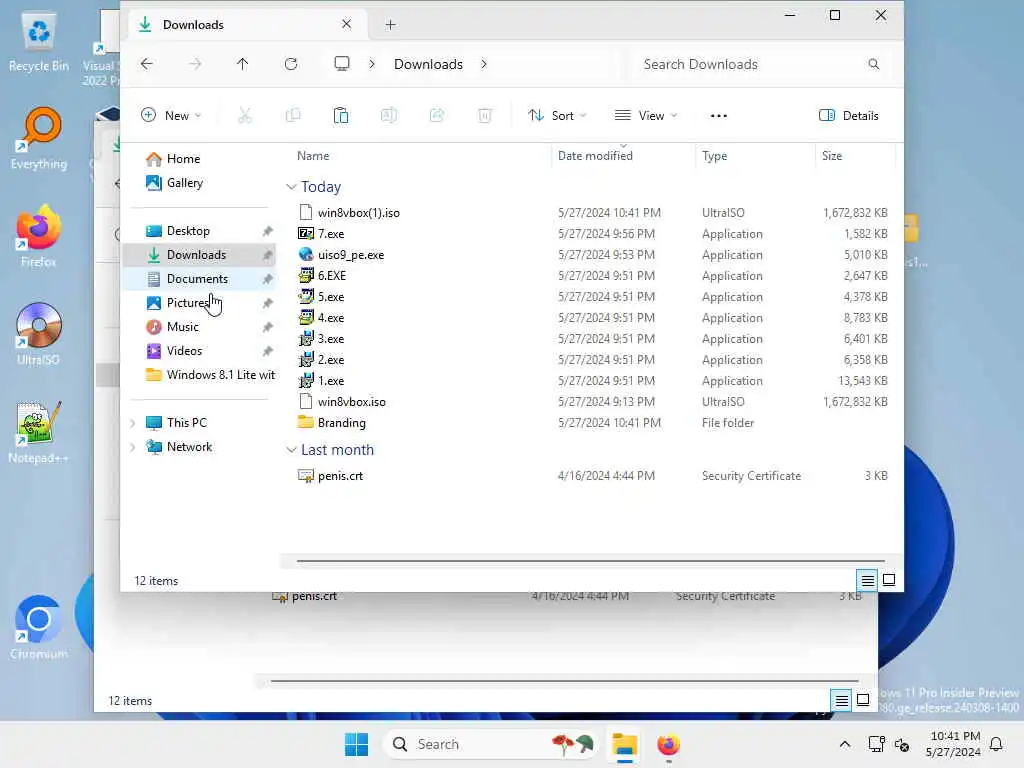Open the Sort dropdown
This screenshot has height=768, width=1024.
(x=557, y=116)
